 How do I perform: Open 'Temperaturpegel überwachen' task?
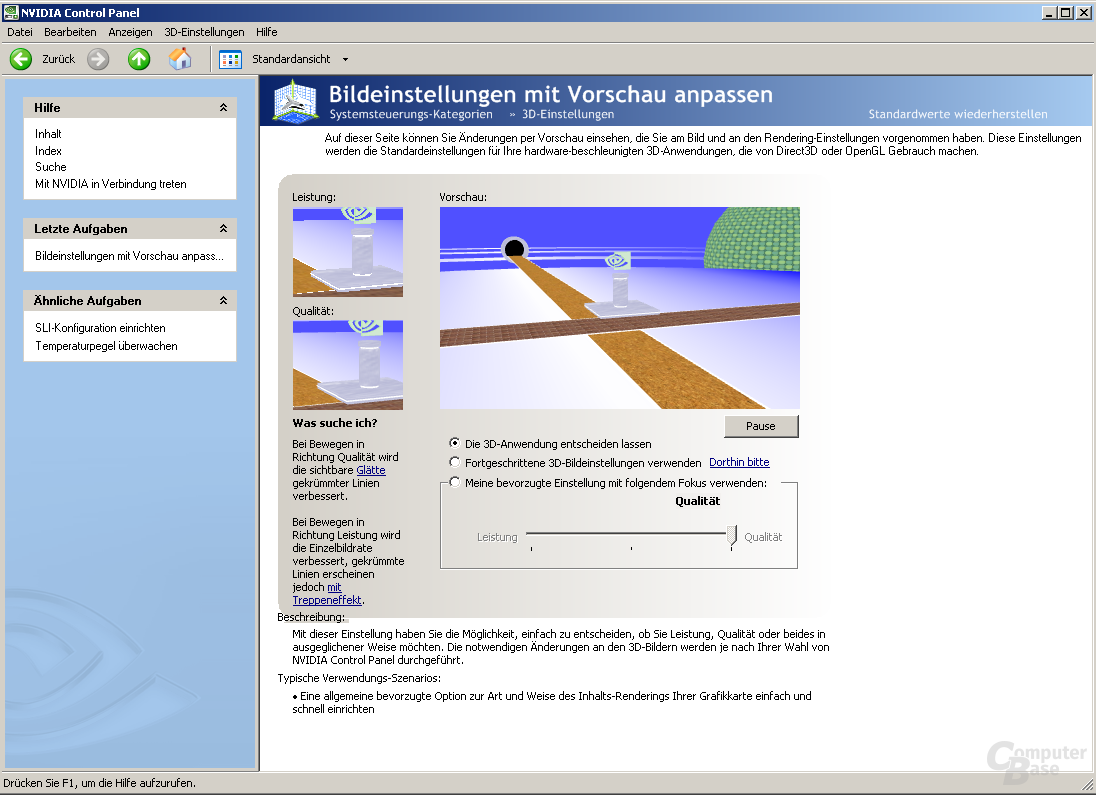(x=106, y=346)
